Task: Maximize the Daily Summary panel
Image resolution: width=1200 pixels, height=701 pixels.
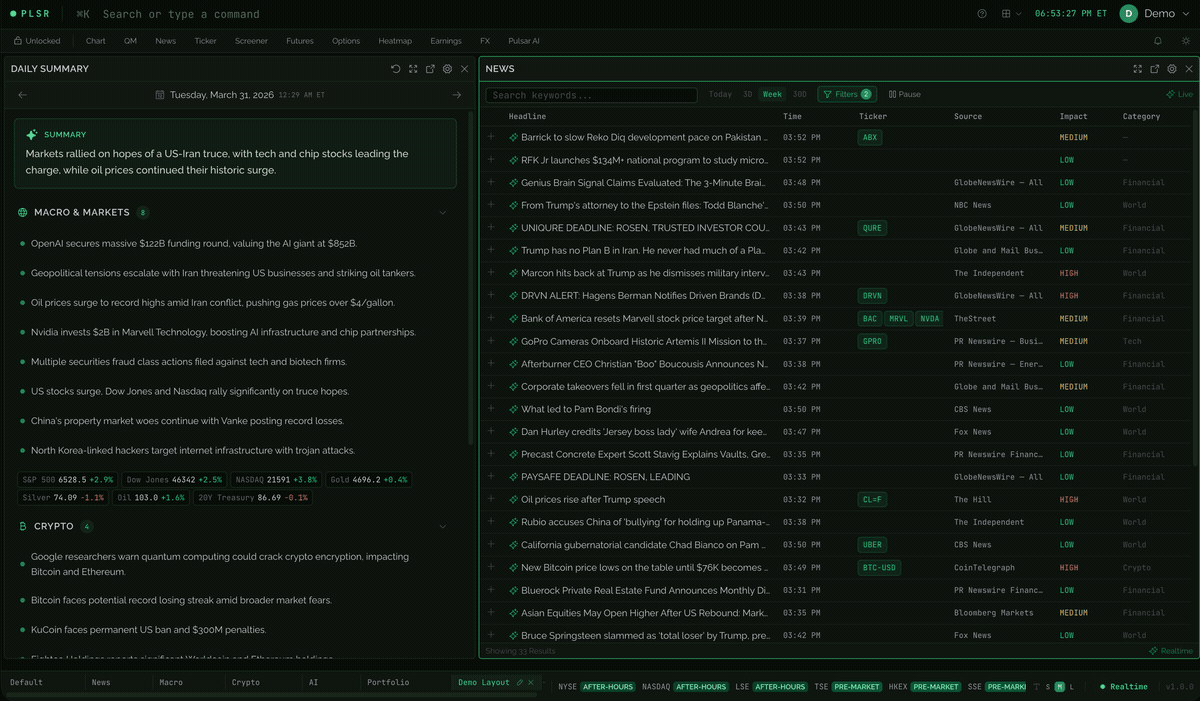Action: pyautogui.click(x=413, y=69)
